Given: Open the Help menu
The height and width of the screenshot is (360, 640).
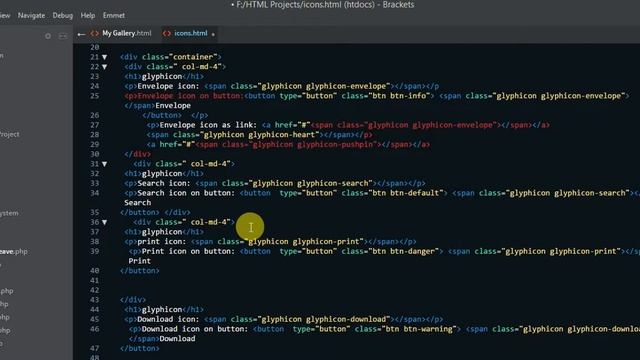Looking at the screenshot, I should click(88, 16).
